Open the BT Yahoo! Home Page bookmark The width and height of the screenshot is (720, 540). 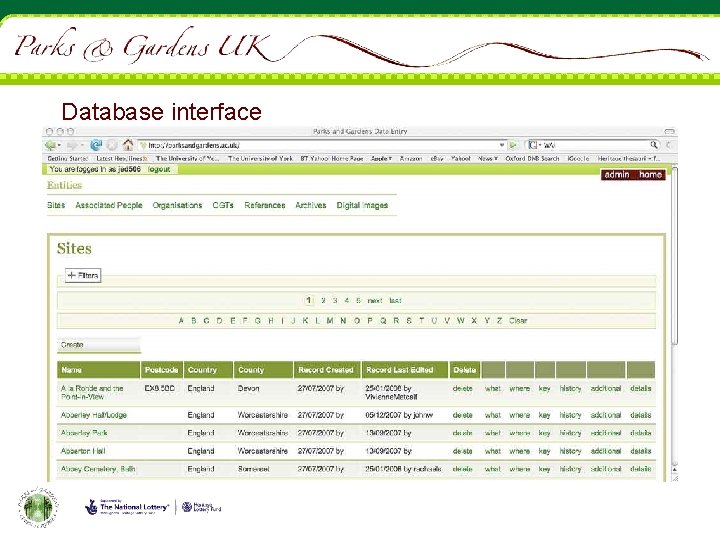coord(332,158)
